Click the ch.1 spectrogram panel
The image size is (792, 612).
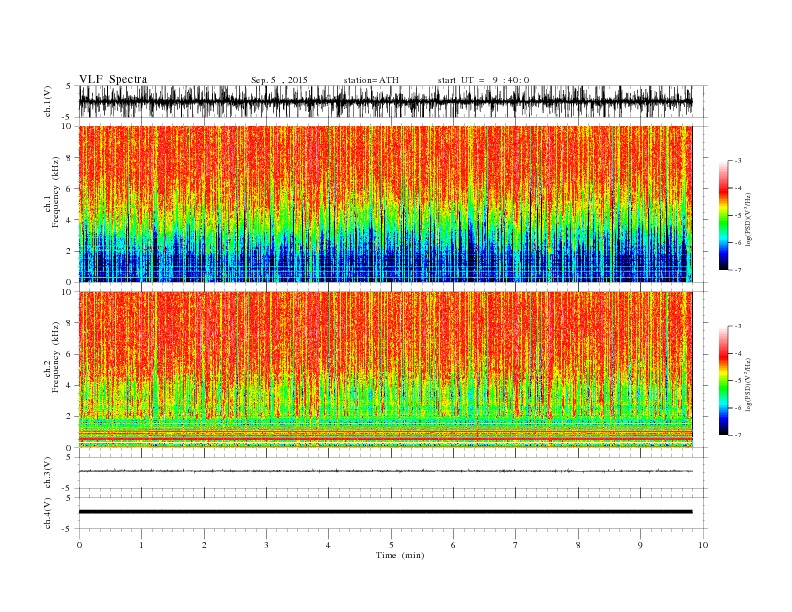click(385, 204)
